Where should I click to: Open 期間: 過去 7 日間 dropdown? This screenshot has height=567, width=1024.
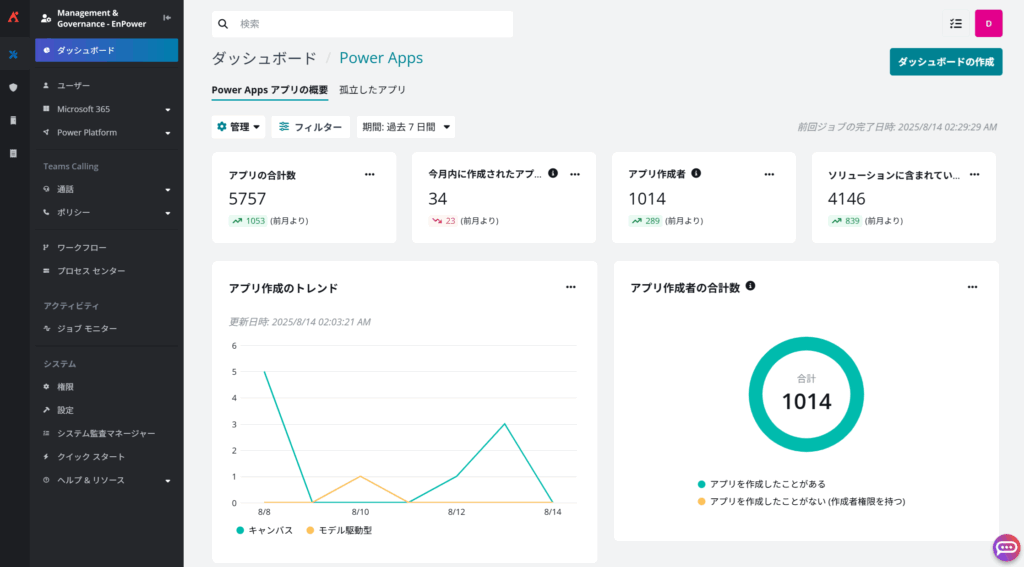(x=406, y=127)
